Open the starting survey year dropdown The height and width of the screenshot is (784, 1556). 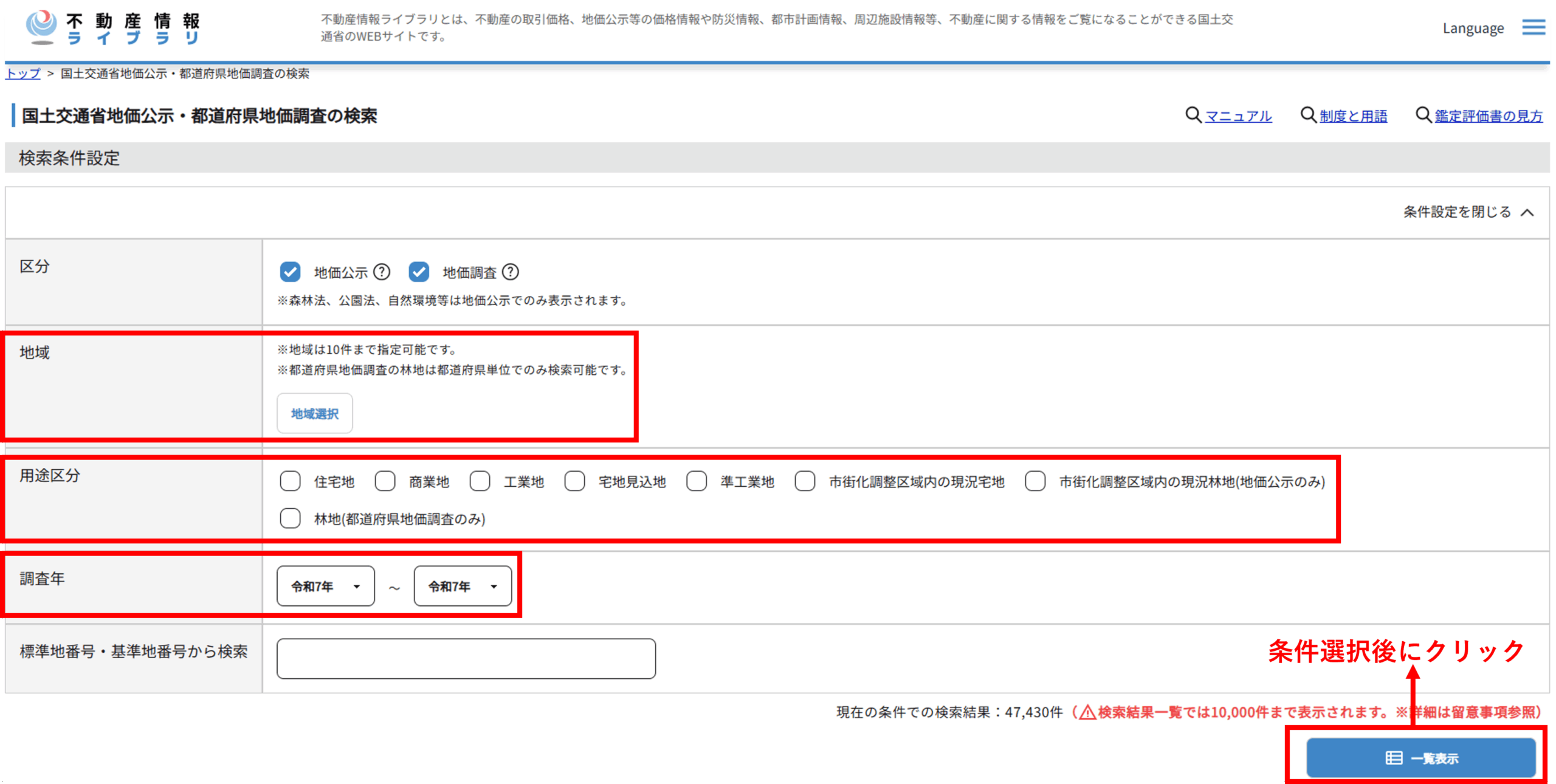pyautogui.click(x=325, y=586)
